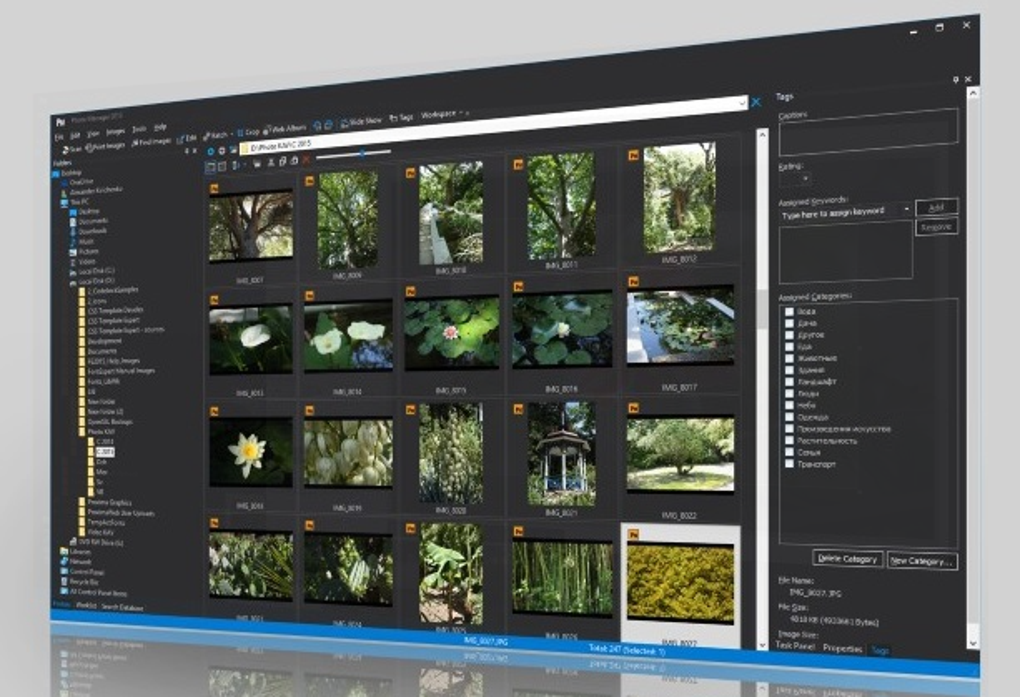
Task: Open the Edit menu
Action: pyautogui.click(x=75, y=135)
